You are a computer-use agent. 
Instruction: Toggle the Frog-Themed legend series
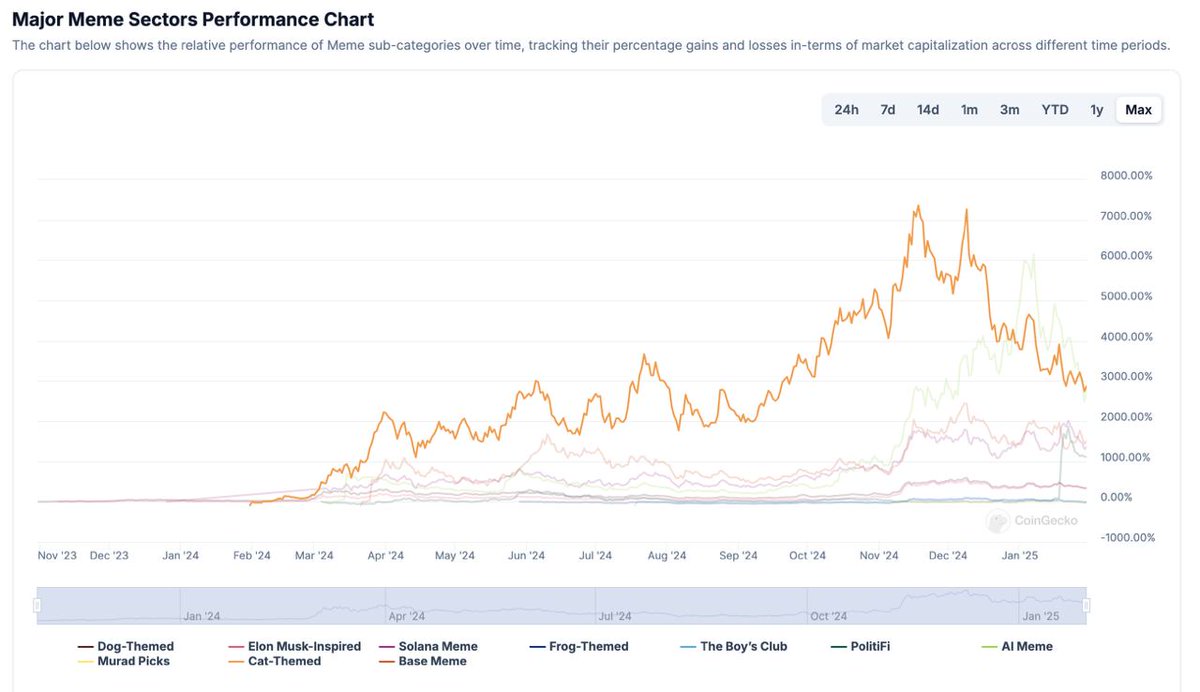[579, 646]
